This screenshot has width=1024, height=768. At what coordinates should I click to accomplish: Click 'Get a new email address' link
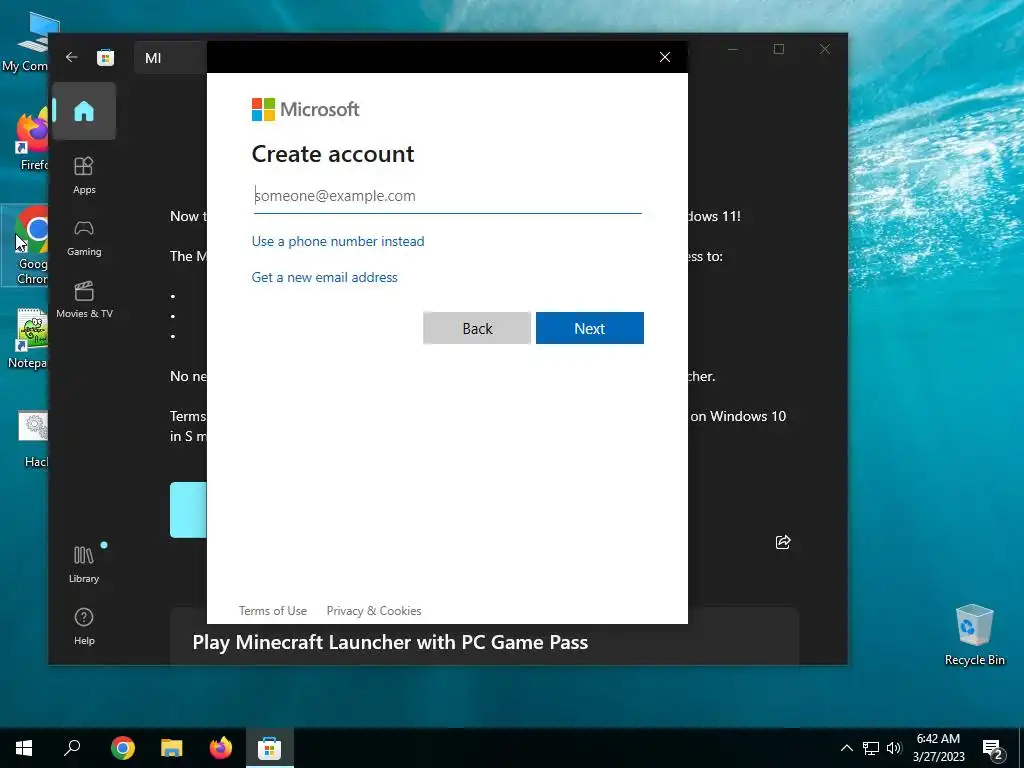point(324,277)
